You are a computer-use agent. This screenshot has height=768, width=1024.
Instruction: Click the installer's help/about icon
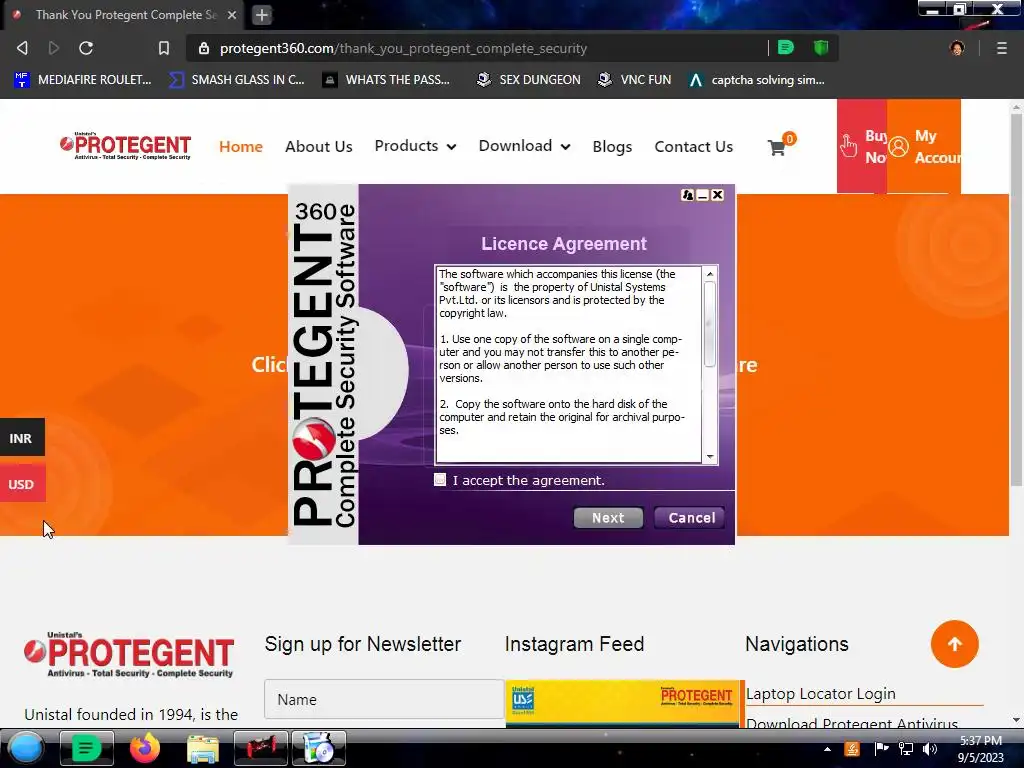(x=687, y=195)
